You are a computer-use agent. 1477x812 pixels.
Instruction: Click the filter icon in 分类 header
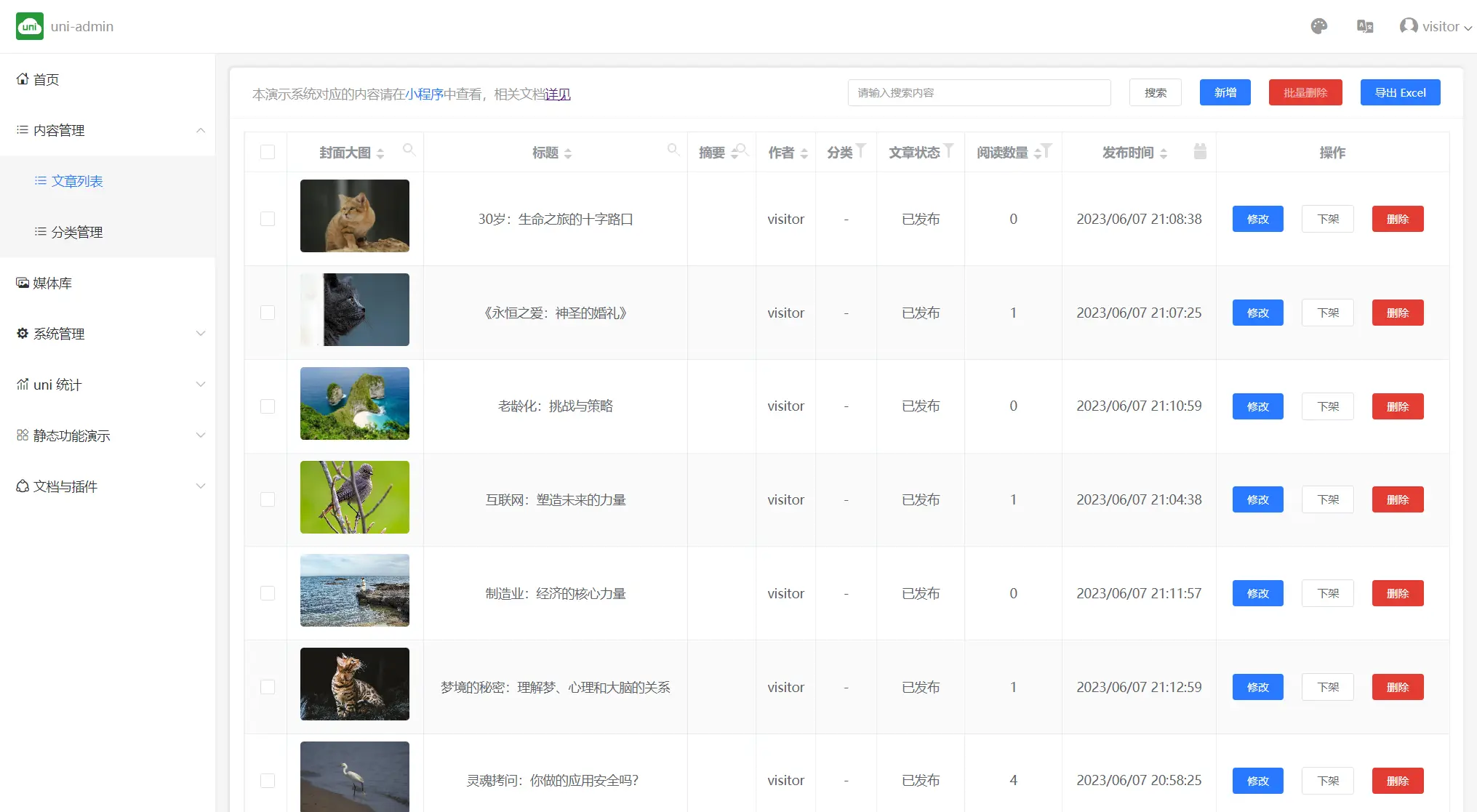click(x=860, y=150)
